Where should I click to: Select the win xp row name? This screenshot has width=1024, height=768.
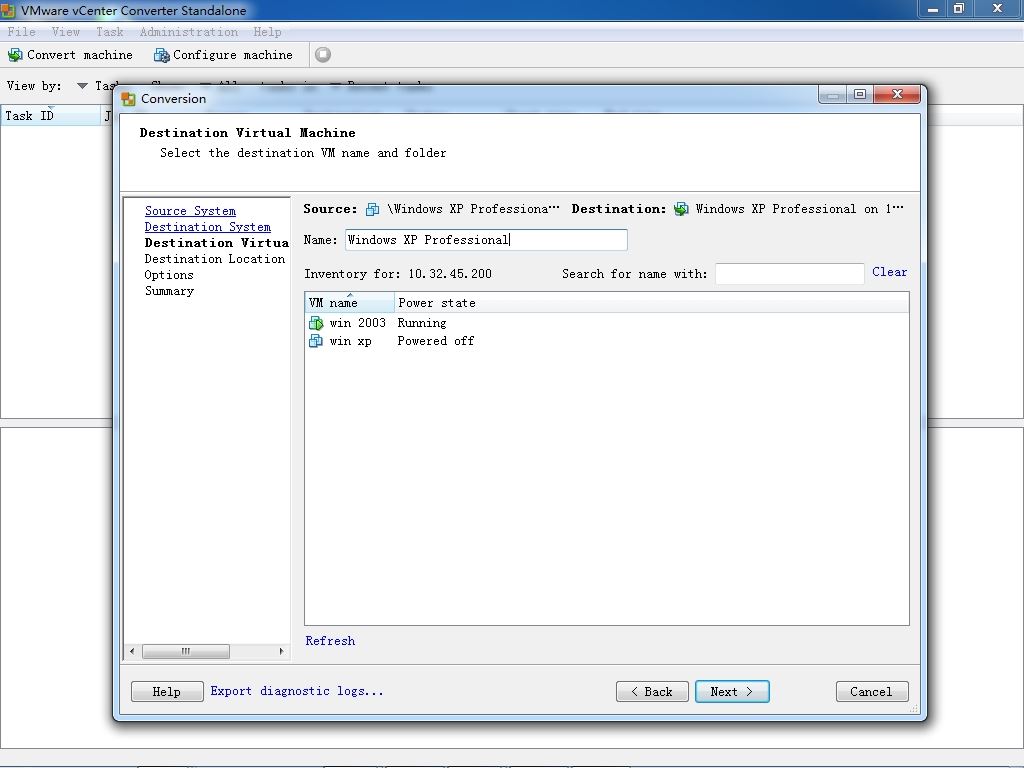tap(351, 341)
